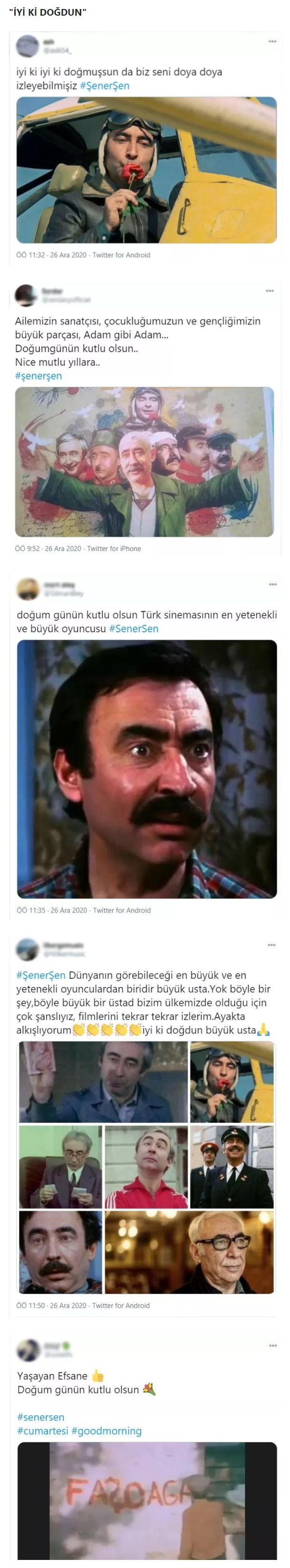Click the first tweet's profile avatar

pos(27,46)
